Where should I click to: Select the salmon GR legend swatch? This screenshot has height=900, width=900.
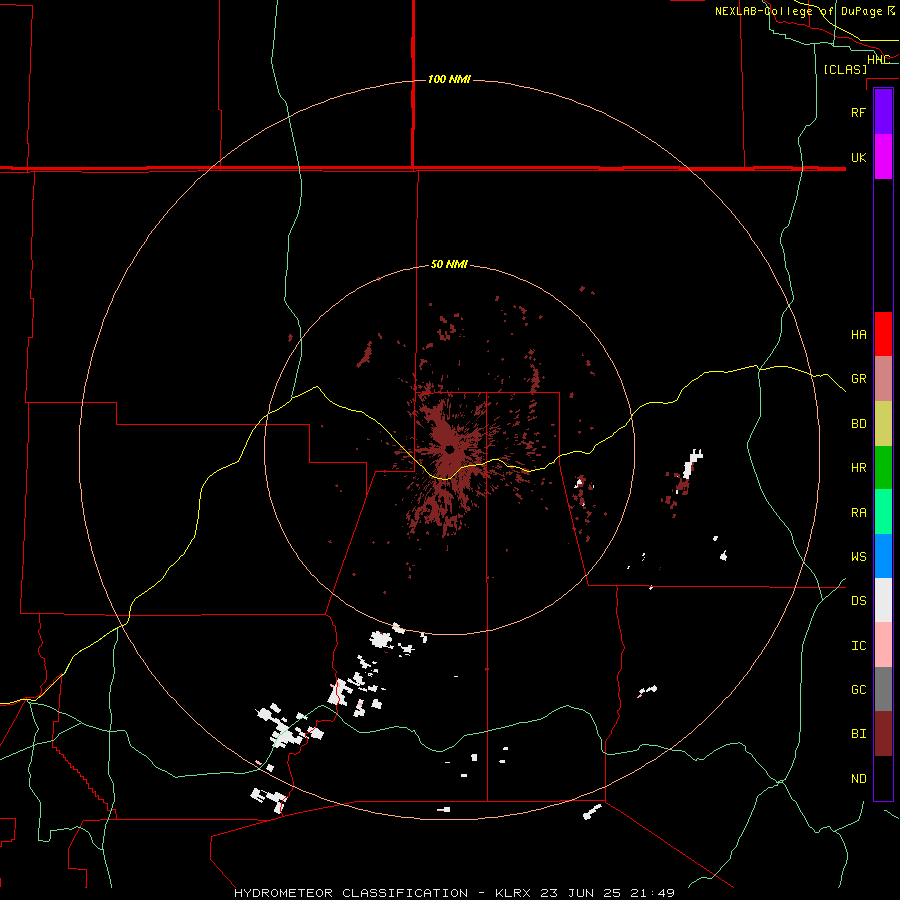click(883, 379)
